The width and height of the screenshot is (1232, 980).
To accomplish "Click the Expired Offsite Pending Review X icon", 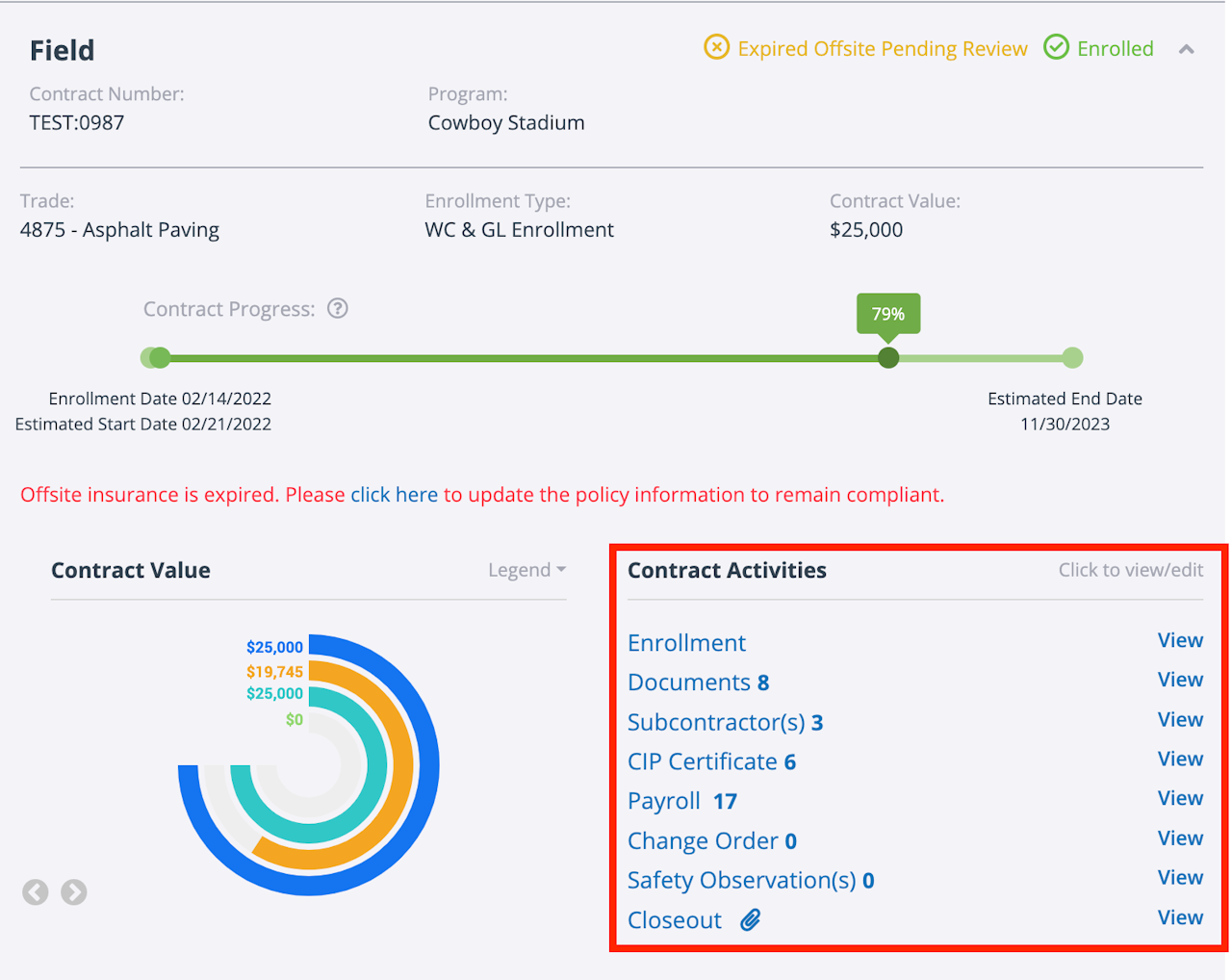I will point(717,47).
